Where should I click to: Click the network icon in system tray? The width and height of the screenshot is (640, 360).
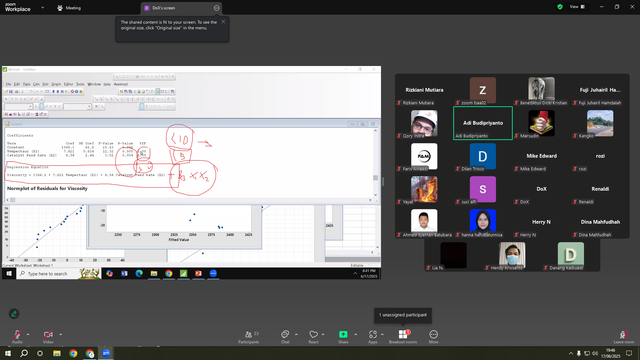587,353
